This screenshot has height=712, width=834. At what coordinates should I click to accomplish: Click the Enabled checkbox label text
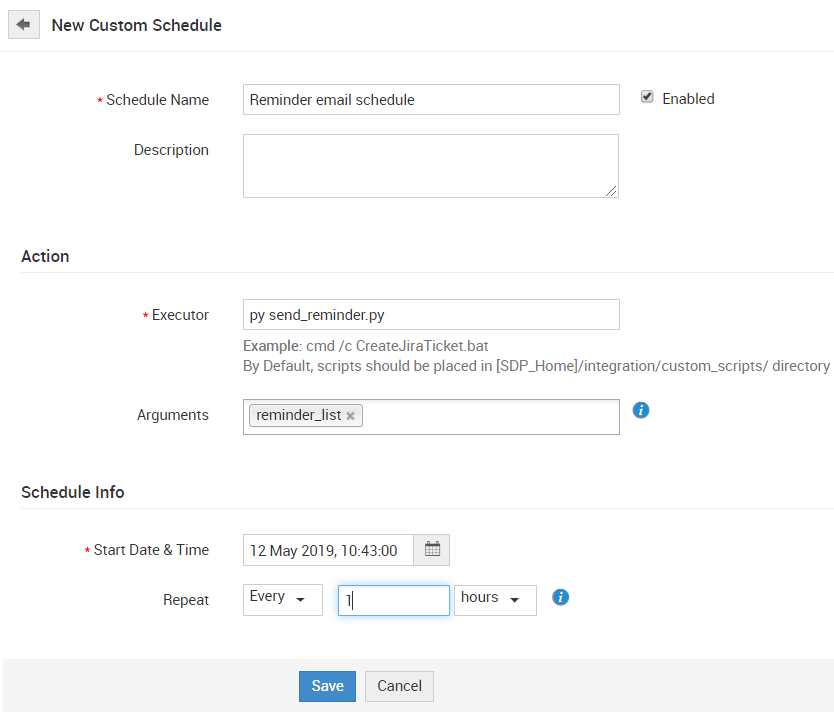[688, 99]
